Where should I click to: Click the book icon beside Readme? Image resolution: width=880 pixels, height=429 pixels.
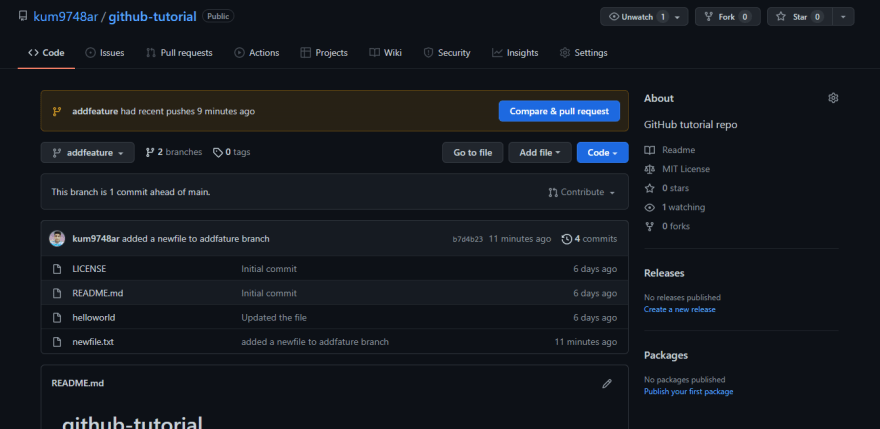pos(649,150)
